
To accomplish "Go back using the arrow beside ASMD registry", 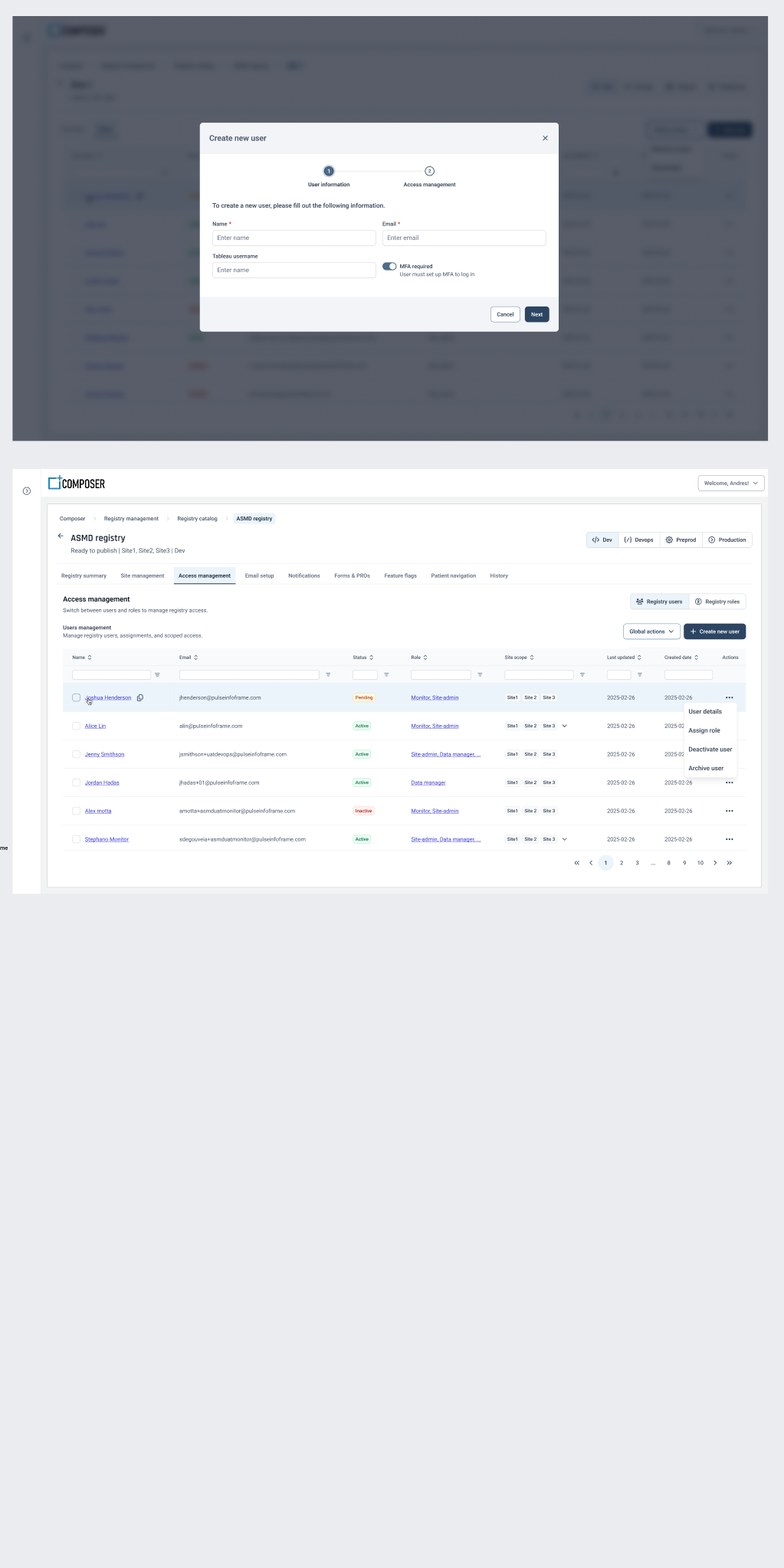I will tap(61, 536).
